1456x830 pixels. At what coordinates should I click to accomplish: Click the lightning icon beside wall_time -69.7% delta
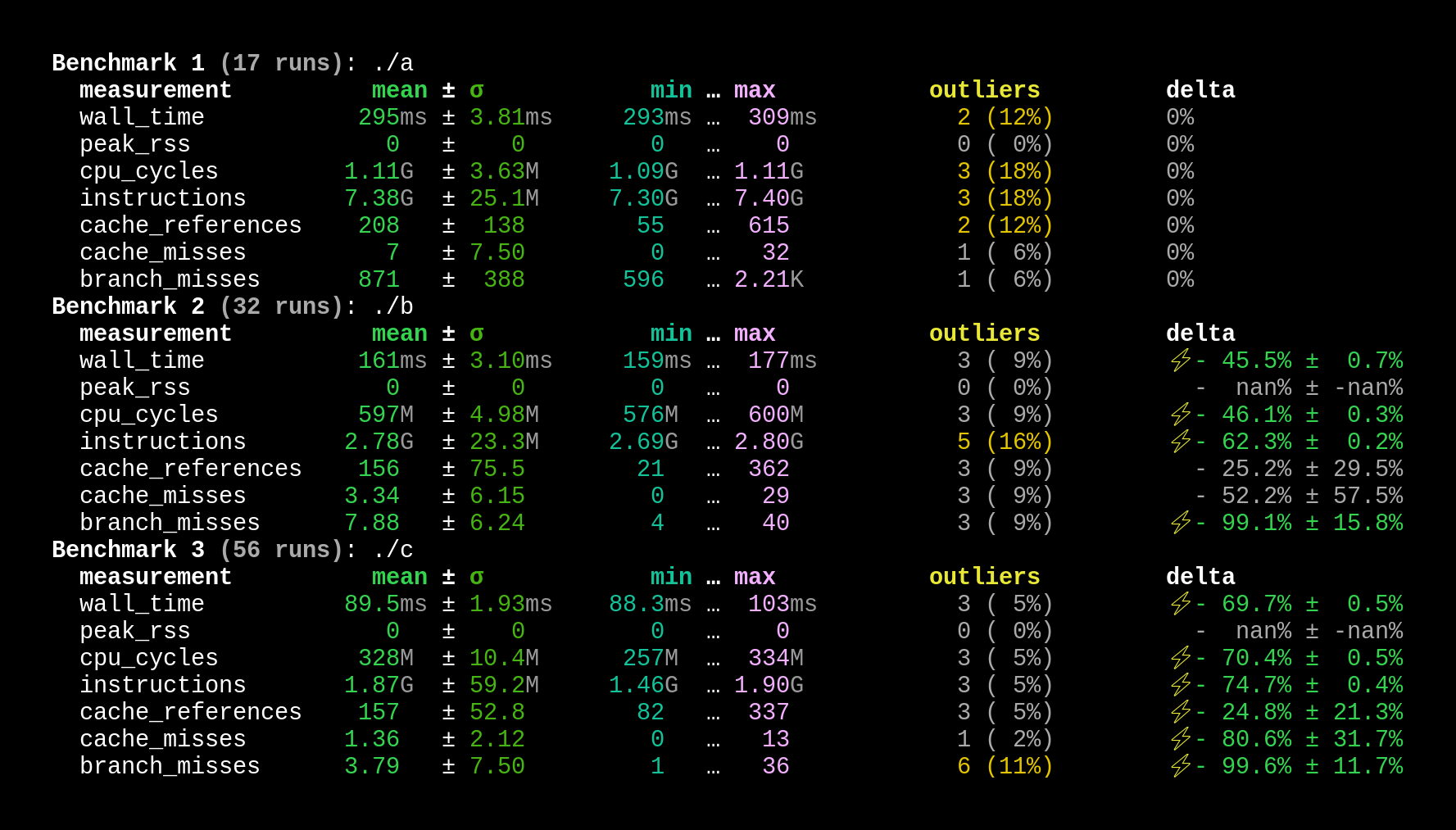[1181, 604]
